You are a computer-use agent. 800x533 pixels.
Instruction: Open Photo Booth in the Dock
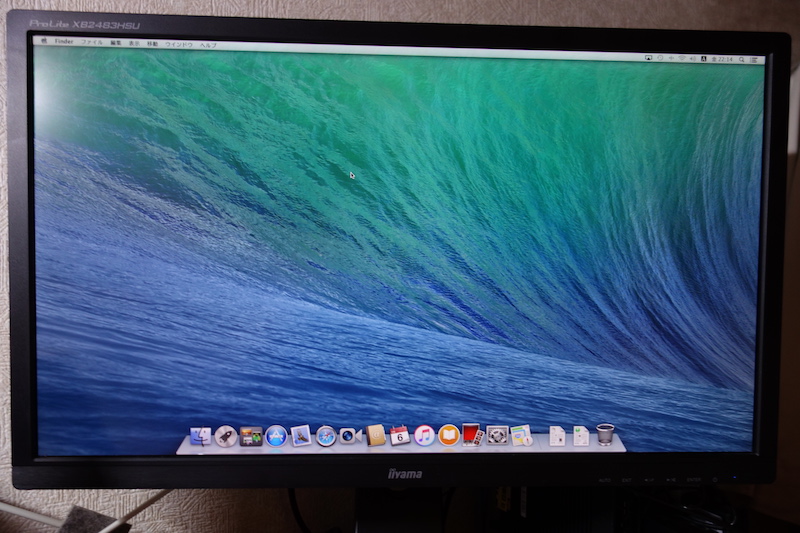click(x=472, y=435)
